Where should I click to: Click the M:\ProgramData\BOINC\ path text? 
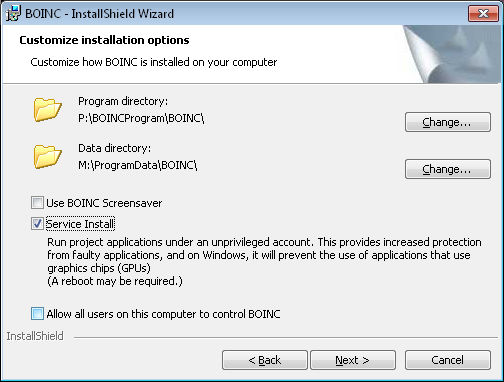138,165
